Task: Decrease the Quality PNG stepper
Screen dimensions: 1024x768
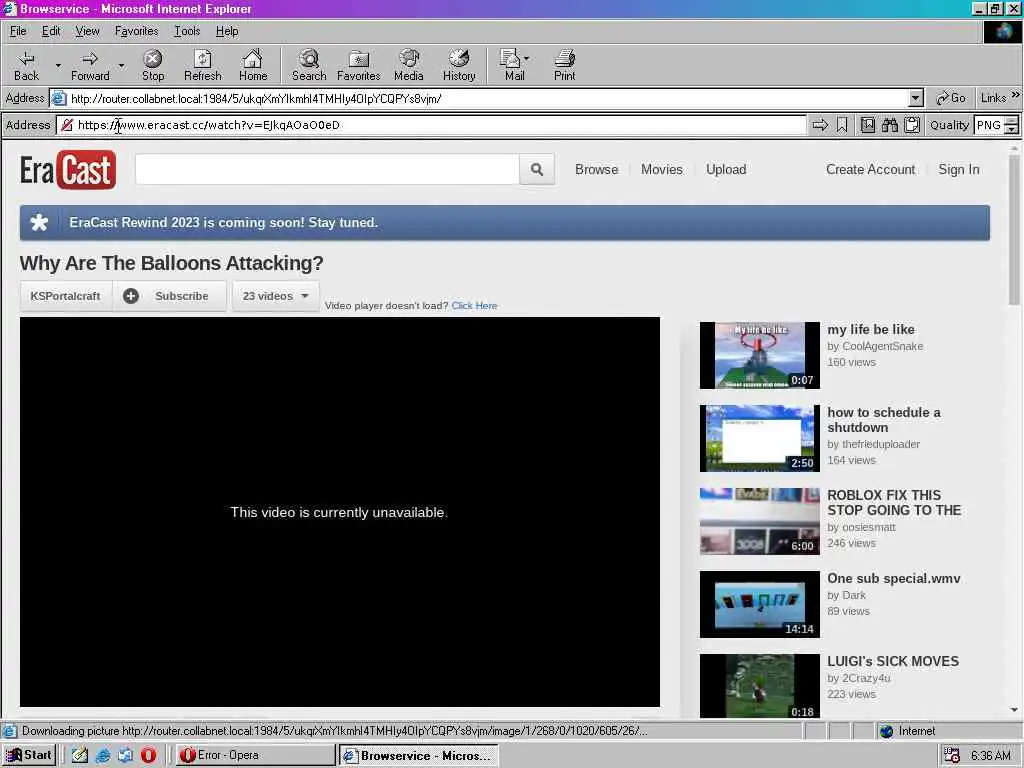Action: pyautogui.click(x=1012, y=129)
